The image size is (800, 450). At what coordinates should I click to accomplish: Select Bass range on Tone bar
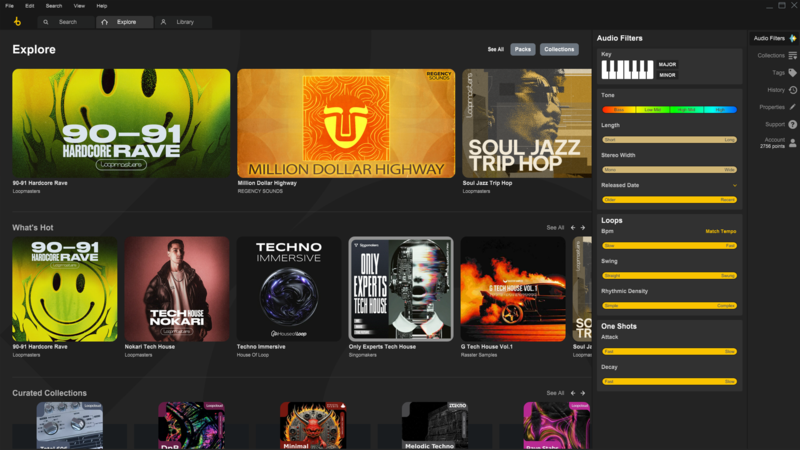619,110
